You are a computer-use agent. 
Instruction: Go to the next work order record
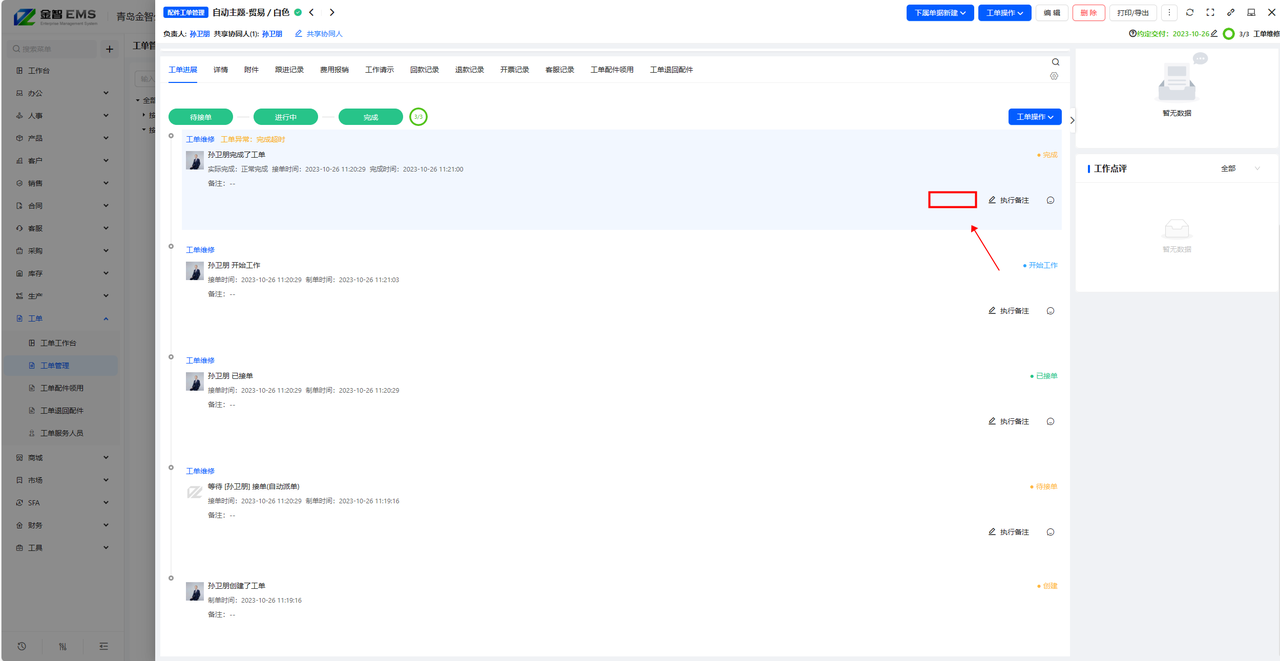point(332,12)
